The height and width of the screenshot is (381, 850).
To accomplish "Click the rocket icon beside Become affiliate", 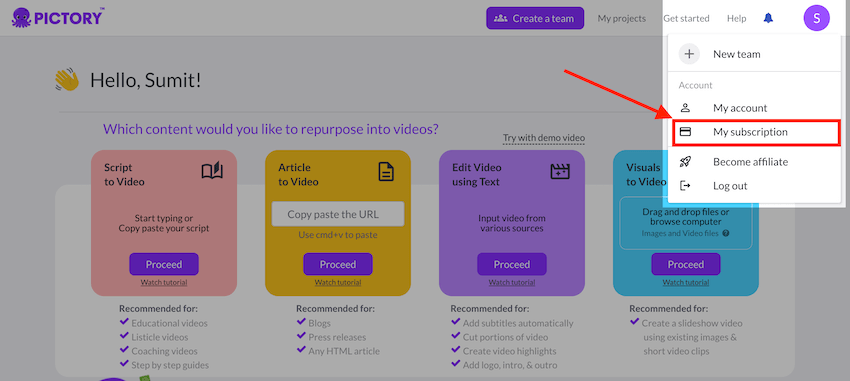I will (685, 162).
